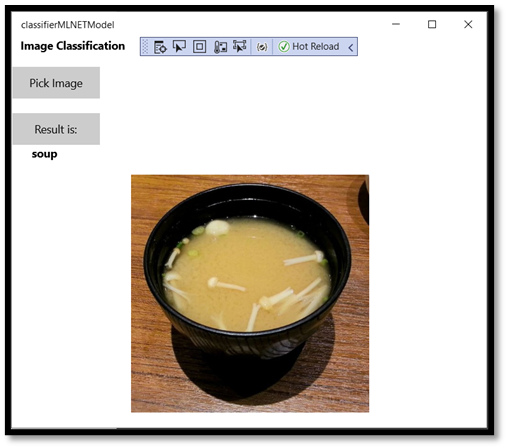Collapse the debug toolbar with chevron
Screen dimensions: 507x448
click(x=351, y=47)
